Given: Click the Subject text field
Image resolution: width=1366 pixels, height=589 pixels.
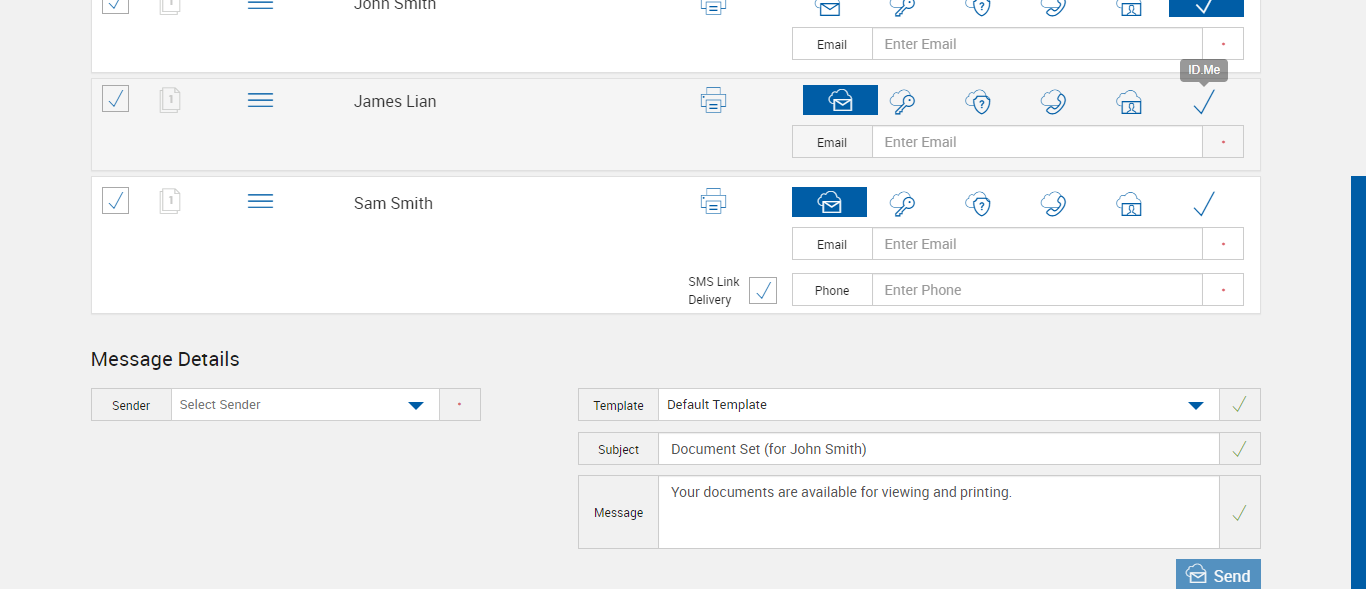Looking at the screenshot, I should [x=938, y=449].
